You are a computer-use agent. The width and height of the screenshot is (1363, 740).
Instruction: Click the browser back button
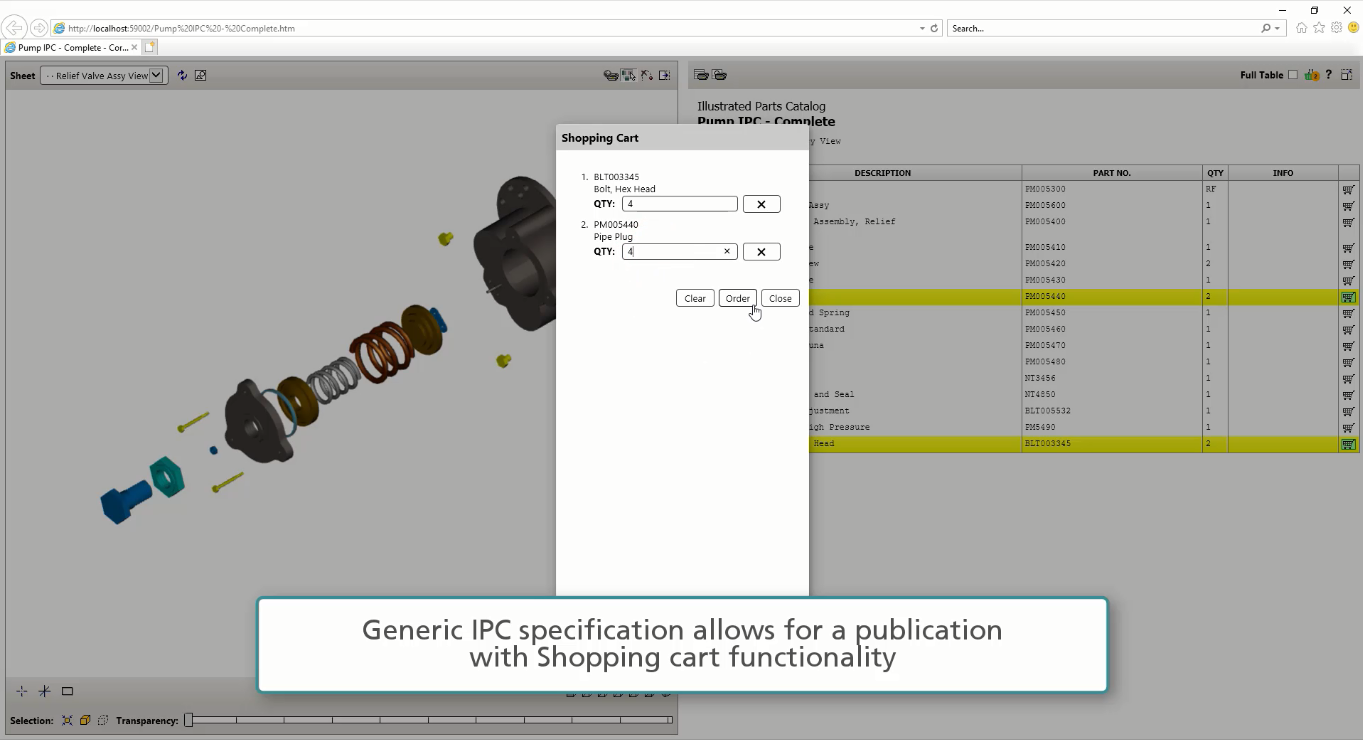(x=15, y=28)
